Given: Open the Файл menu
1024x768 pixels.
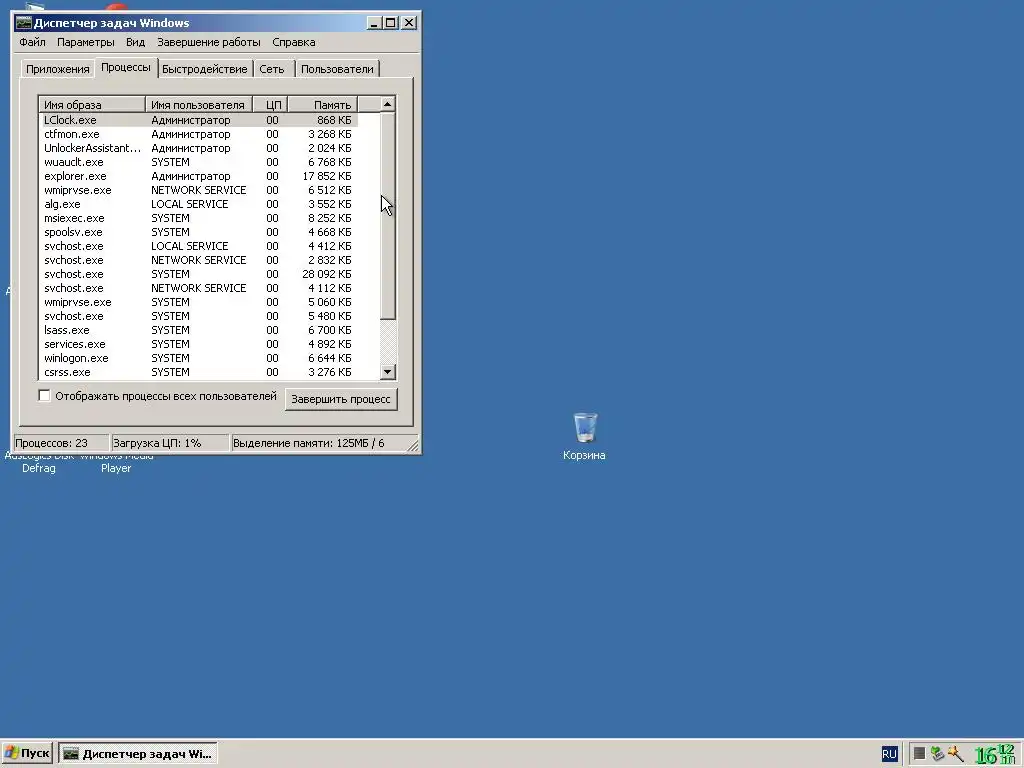Looking at the screenshot, I should coord(32,42).
